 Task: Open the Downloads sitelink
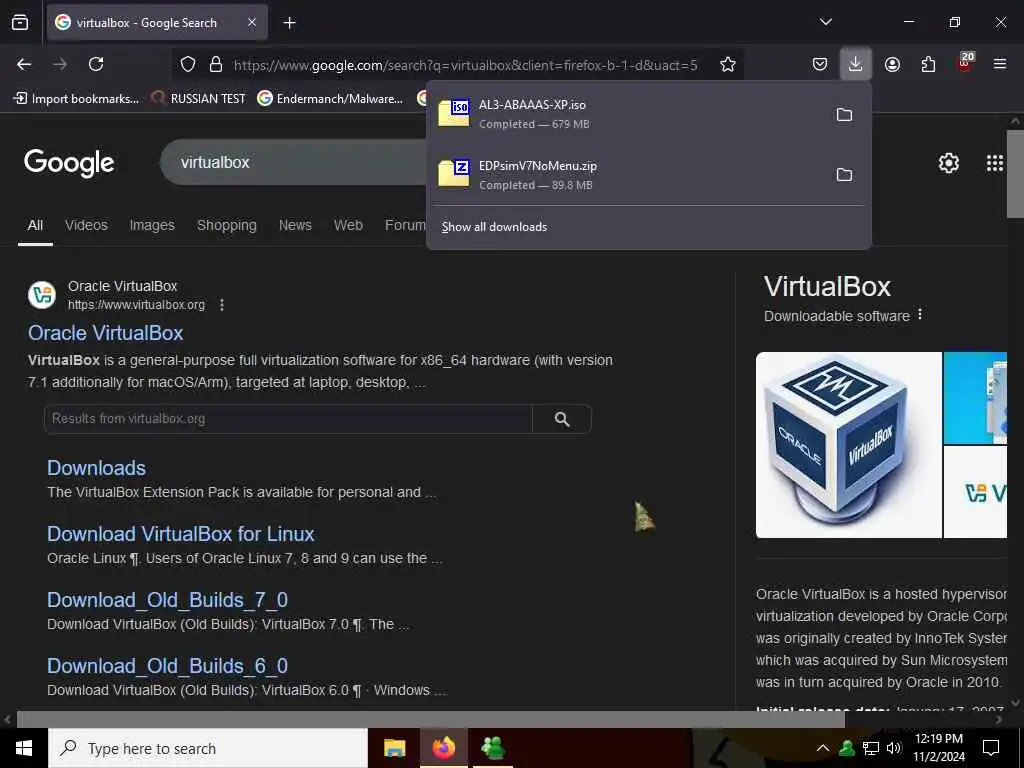click(x=97, y=468)
